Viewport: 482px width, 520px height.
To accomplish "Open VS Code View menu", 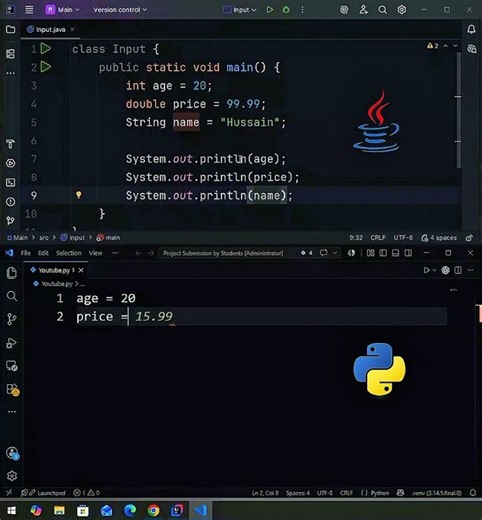I will (x=95, y=253).
